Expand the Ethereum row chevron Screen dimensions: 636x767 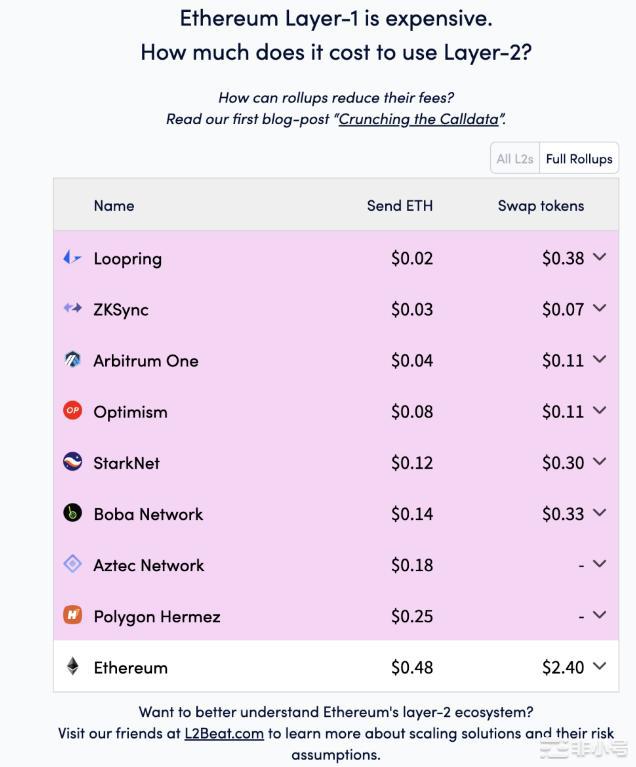tap(600, 665)
